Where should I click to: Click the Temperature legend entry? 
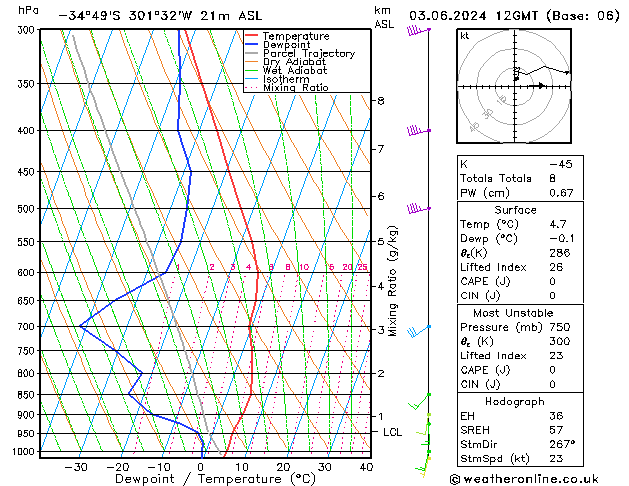[x=296, y=36]
